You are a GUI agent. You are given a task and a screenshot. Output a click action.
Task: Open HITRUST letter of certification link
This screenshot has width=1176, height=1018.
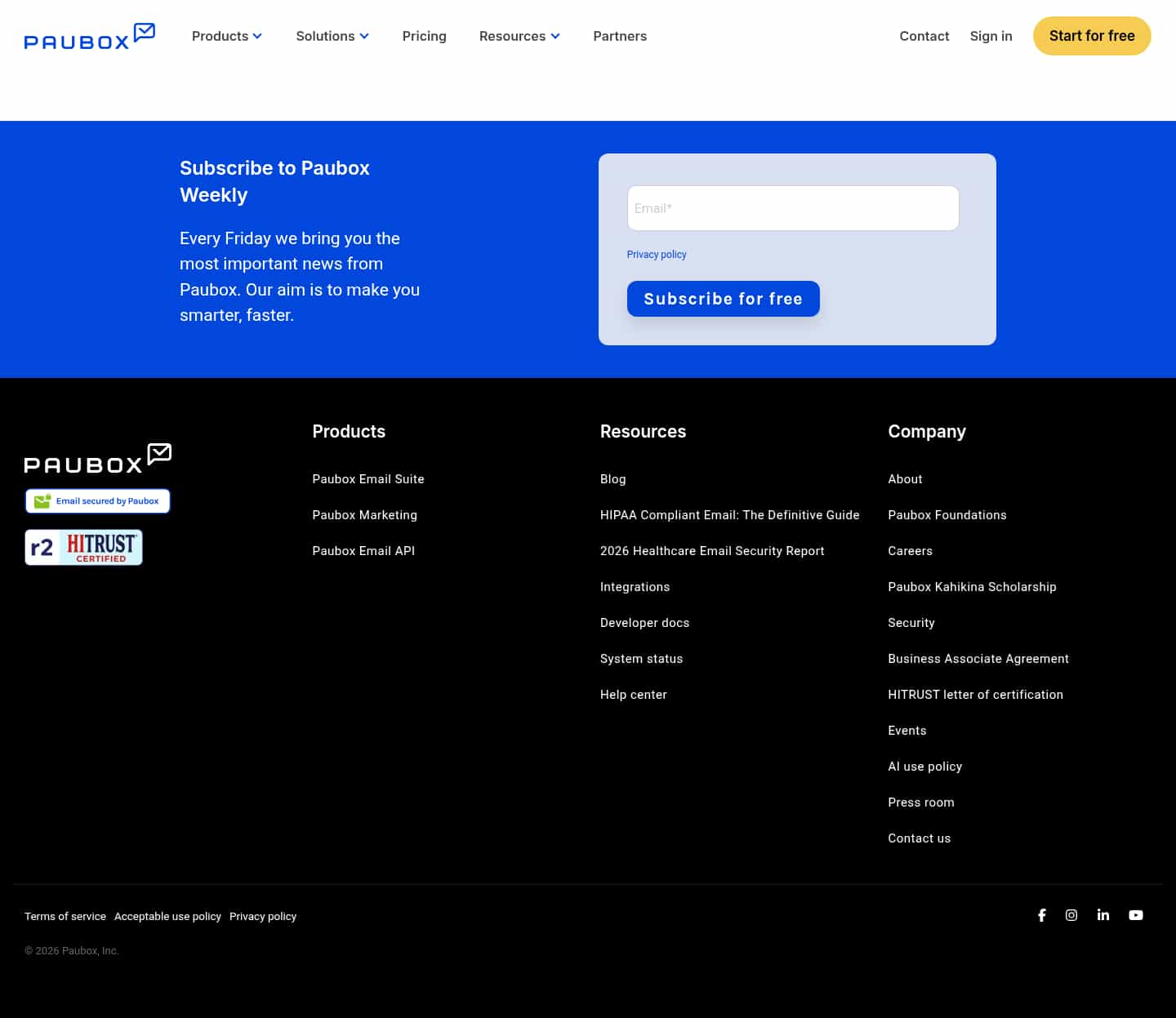tap(976, 695)
